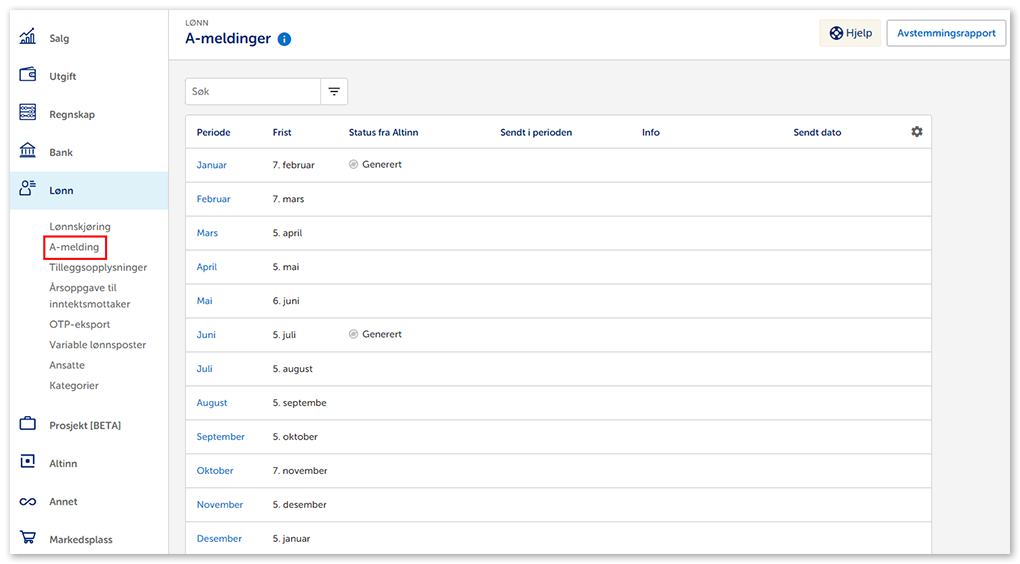Click the Bank building icon
Viewport: 1020px width, 564px height.
pyautogui.click(x=28, y=152)
